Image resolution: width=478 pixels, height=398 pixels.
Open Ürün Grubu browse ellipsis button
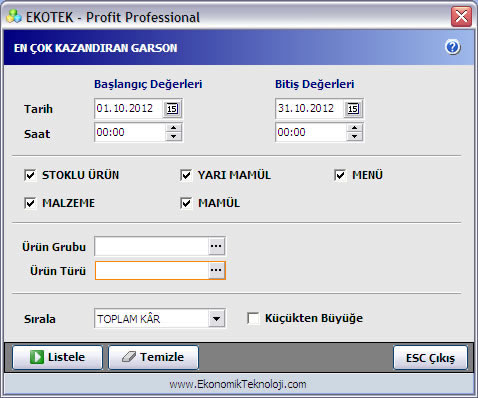pos(216,246)
